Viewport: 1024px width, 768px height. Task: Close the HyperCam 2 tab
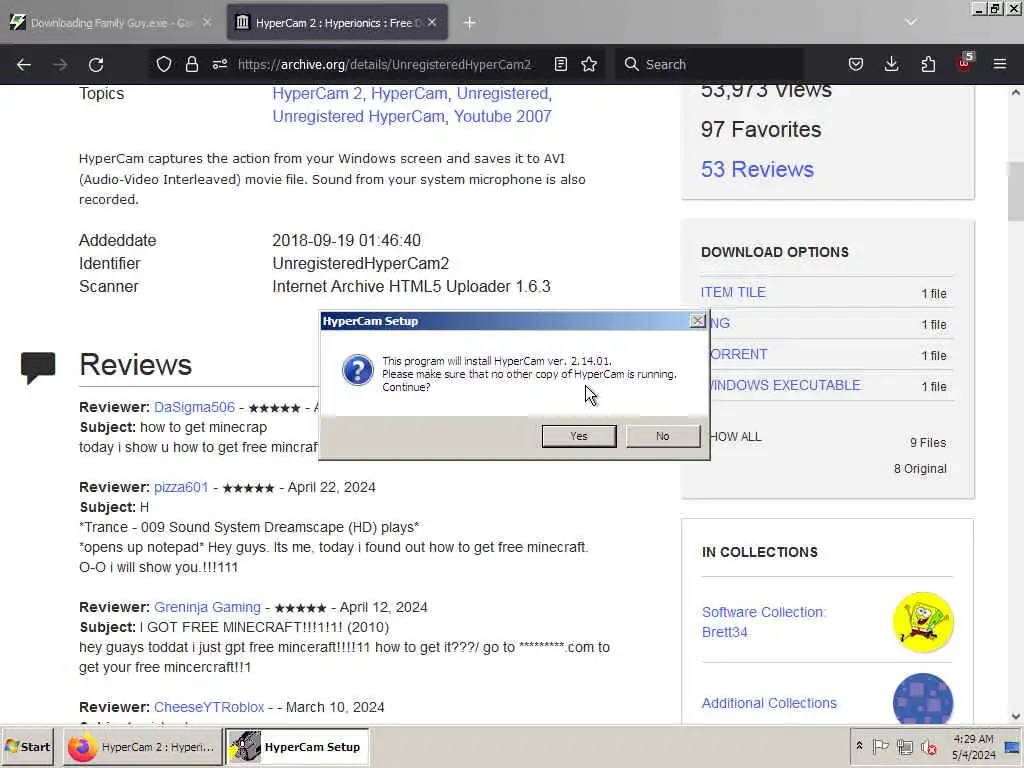[432, 22]
